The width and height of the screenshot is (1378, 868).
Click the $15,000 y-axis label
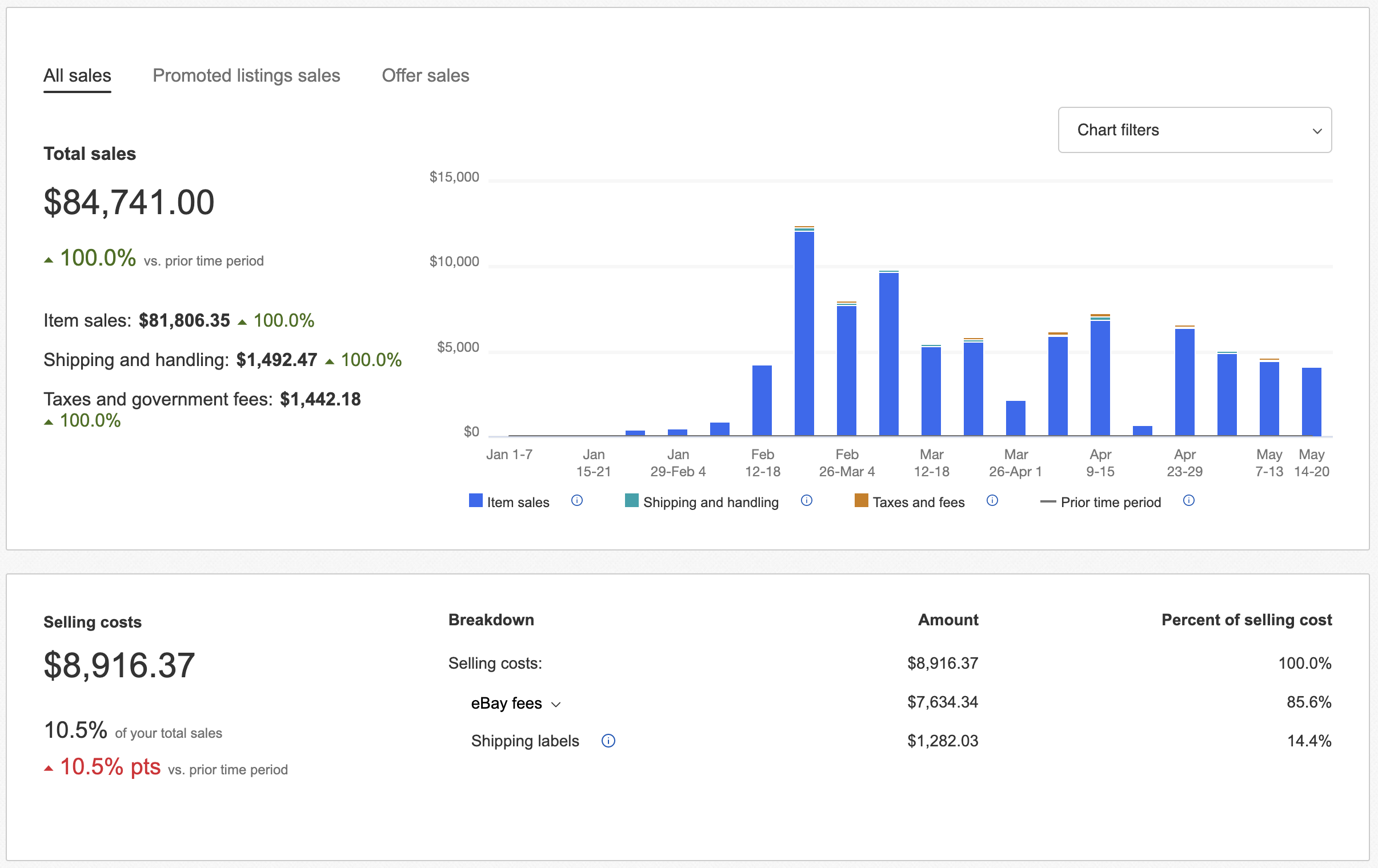pyautogui.click(x=454, y=177)
